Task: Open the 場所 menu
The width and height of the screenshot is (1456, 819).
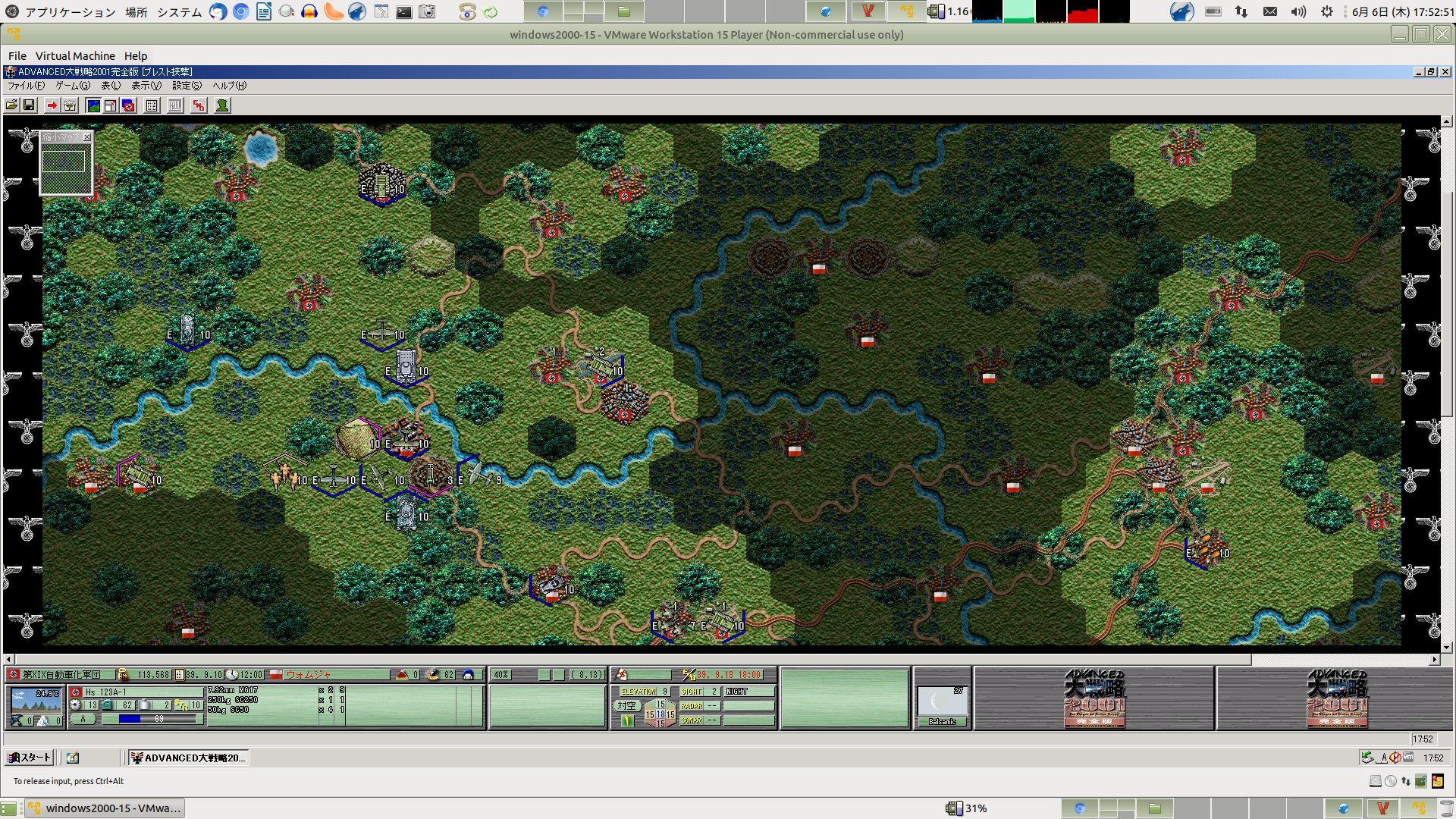Action: [136, 12]
